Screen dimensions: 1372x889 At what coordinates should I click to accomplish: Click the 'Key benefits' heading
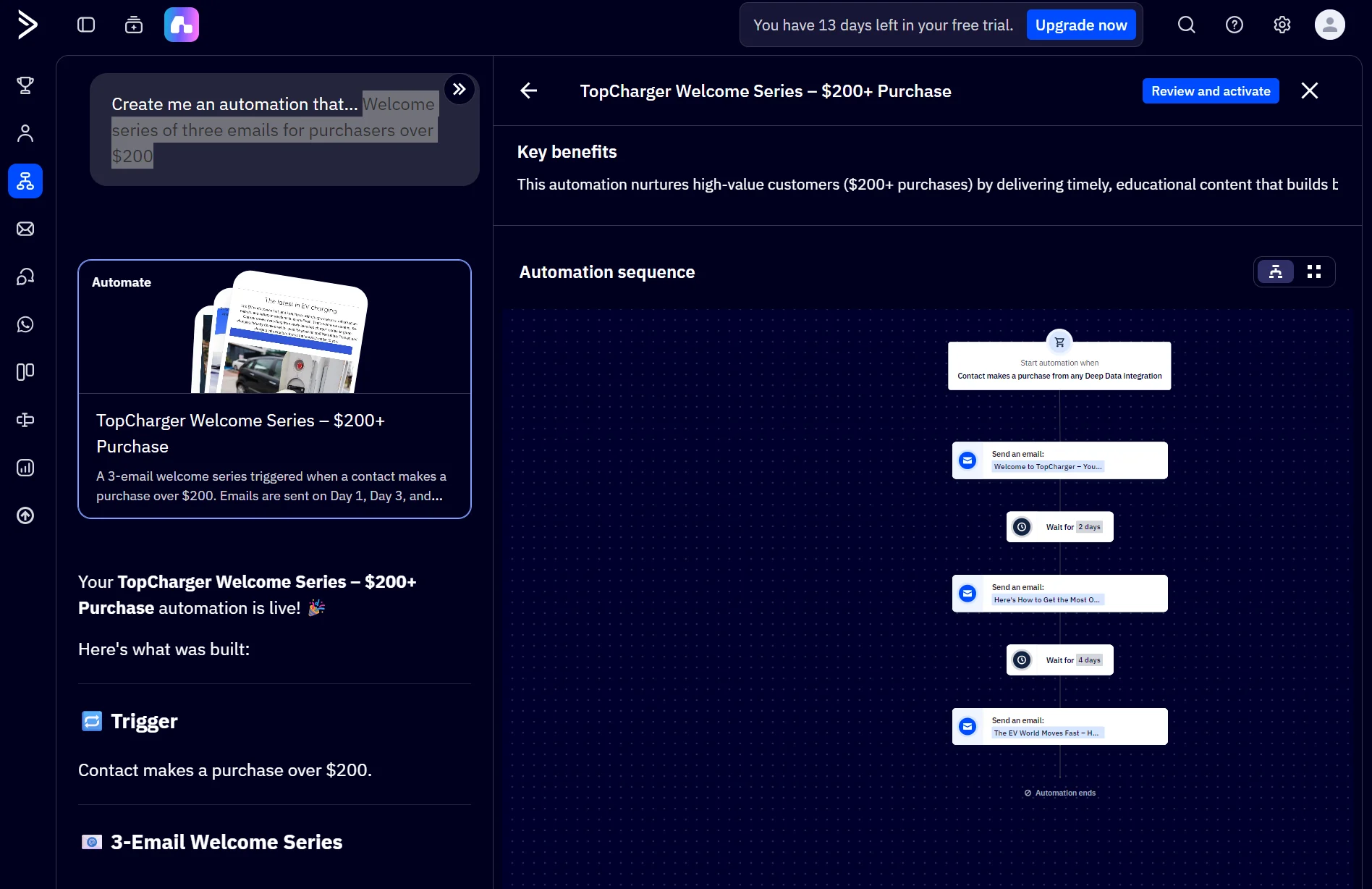click(x=567, y=152)
